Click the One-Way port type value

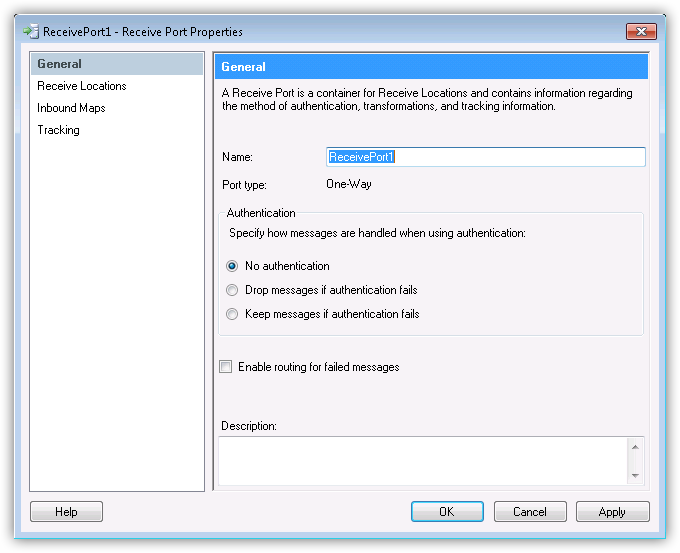pyautogui.click(x=349, y=184)
